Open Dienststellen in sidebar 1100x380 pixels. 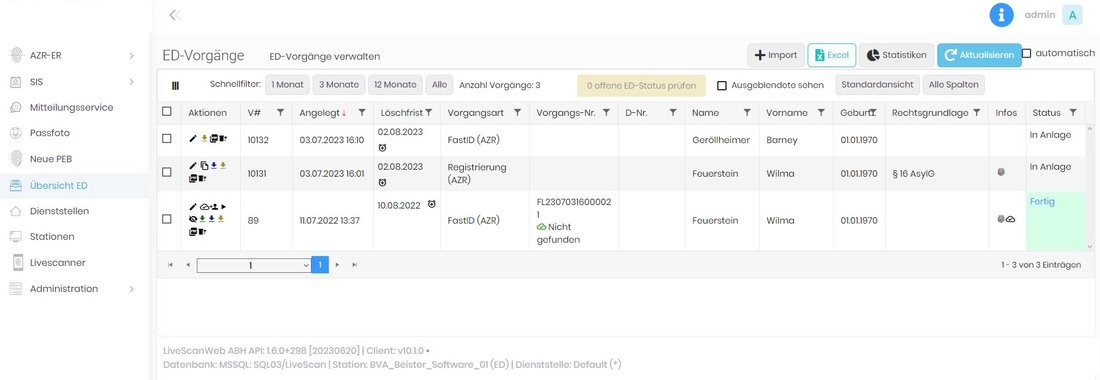click(x=59, y=211)
